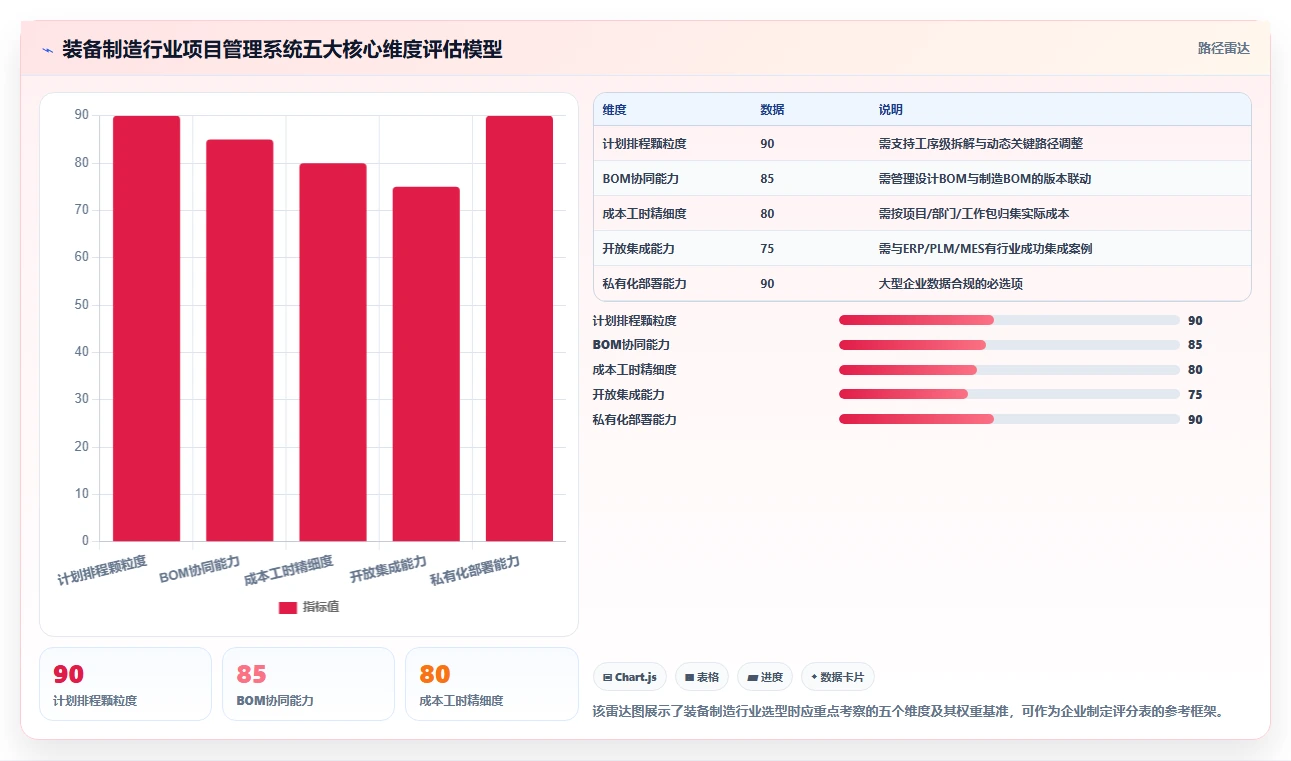Click the 私有化部署能力 progress bar
The image size is (1291, 761).
point(1009,420)
